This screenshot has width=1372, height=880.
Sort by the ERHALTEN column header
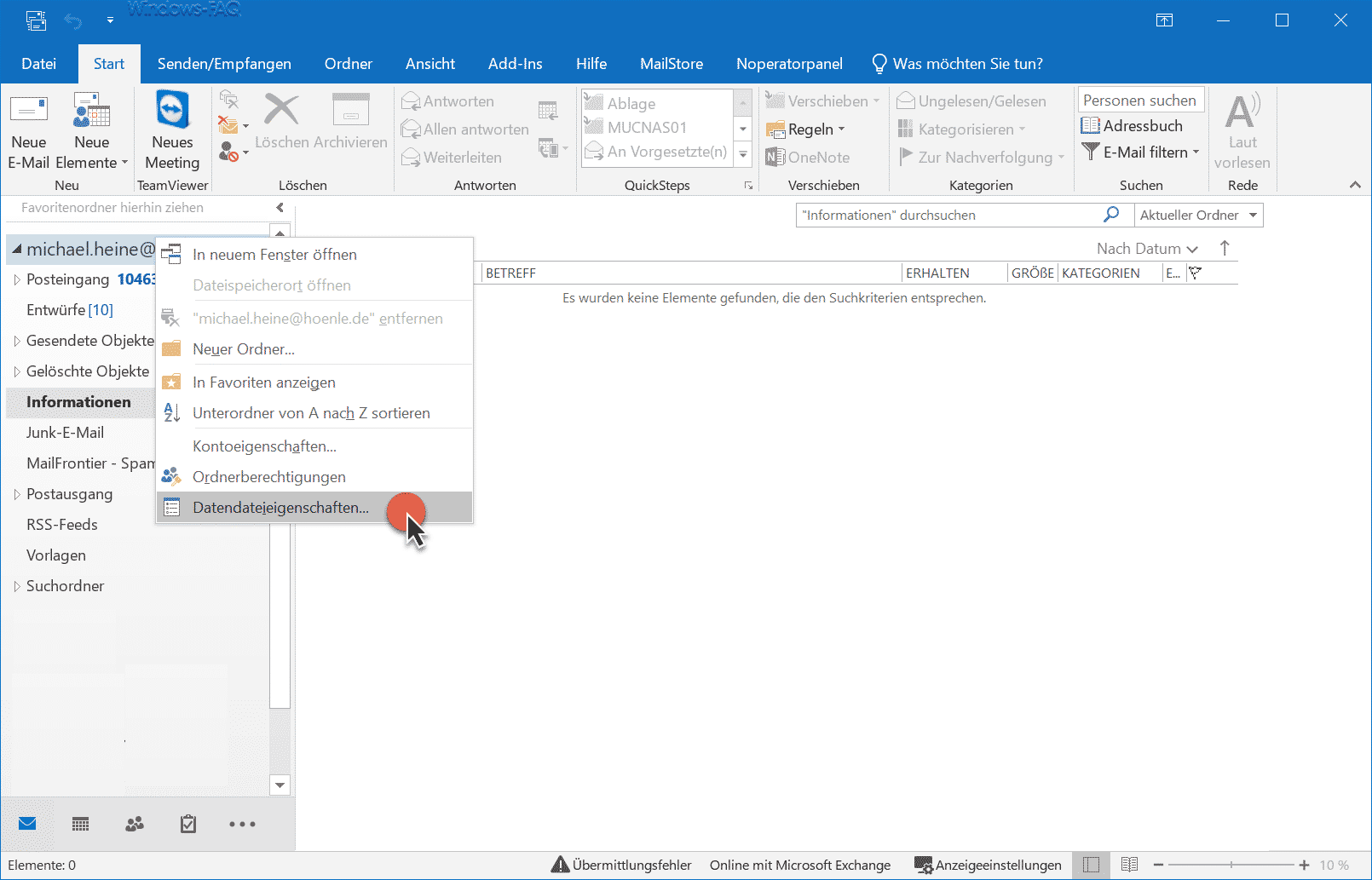tap(954, 273)
